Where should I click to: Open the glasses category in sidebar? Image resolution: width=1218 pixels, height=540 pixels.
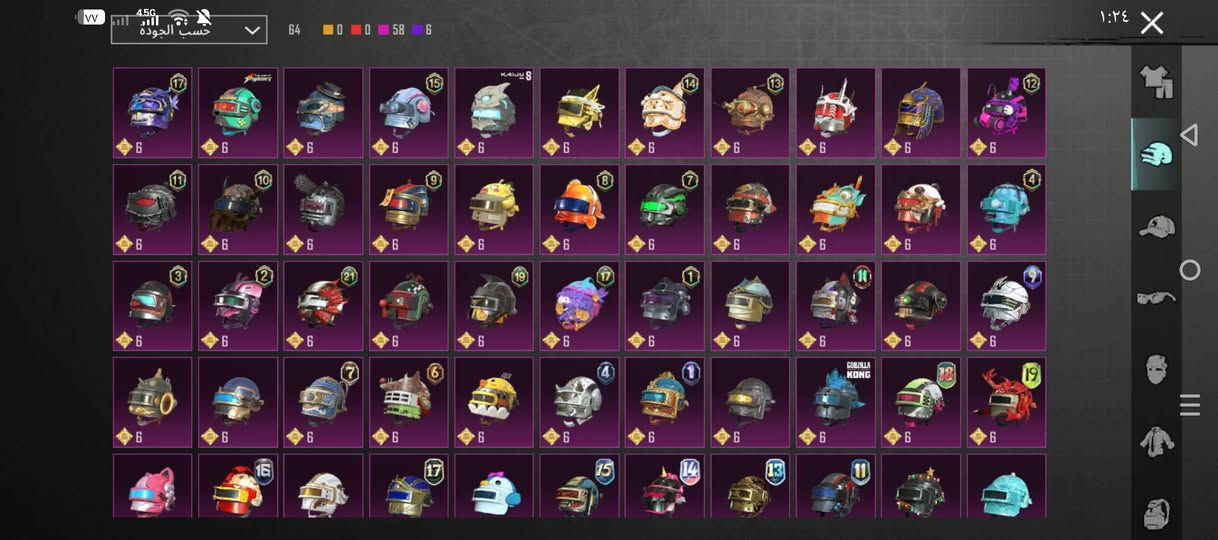[1156, 297]
